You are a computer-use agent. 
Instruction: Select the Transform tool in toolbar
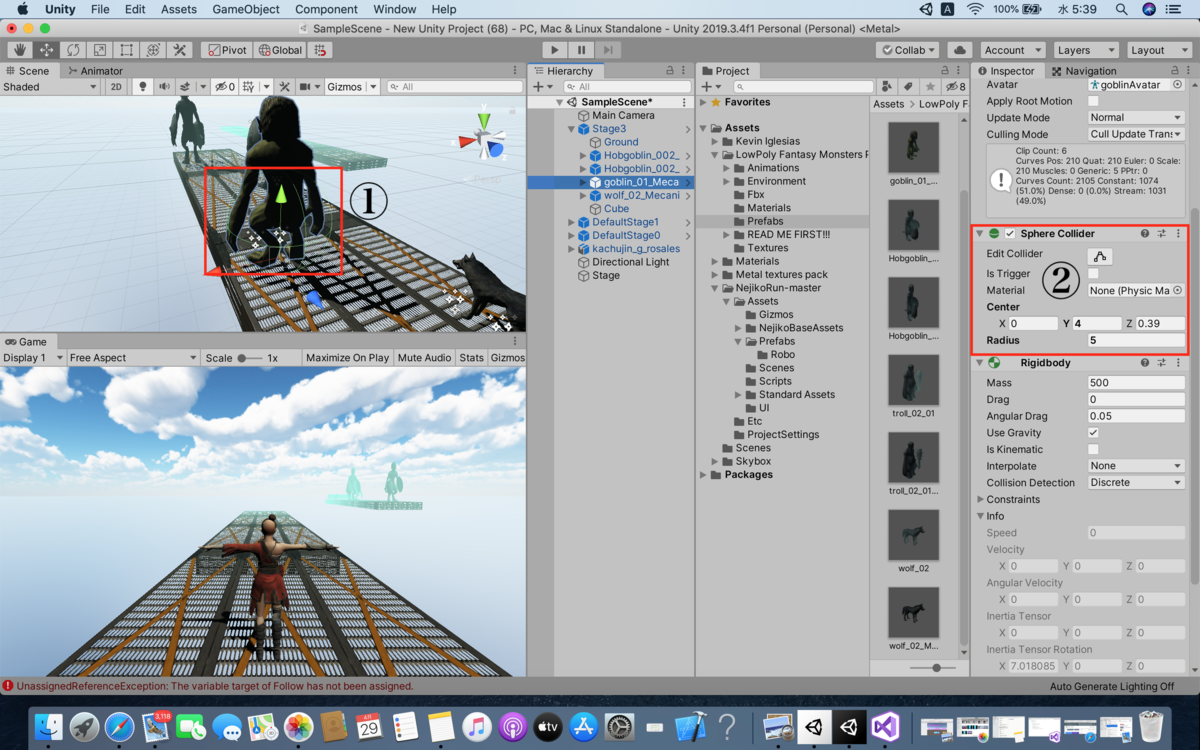pos(153,50)
